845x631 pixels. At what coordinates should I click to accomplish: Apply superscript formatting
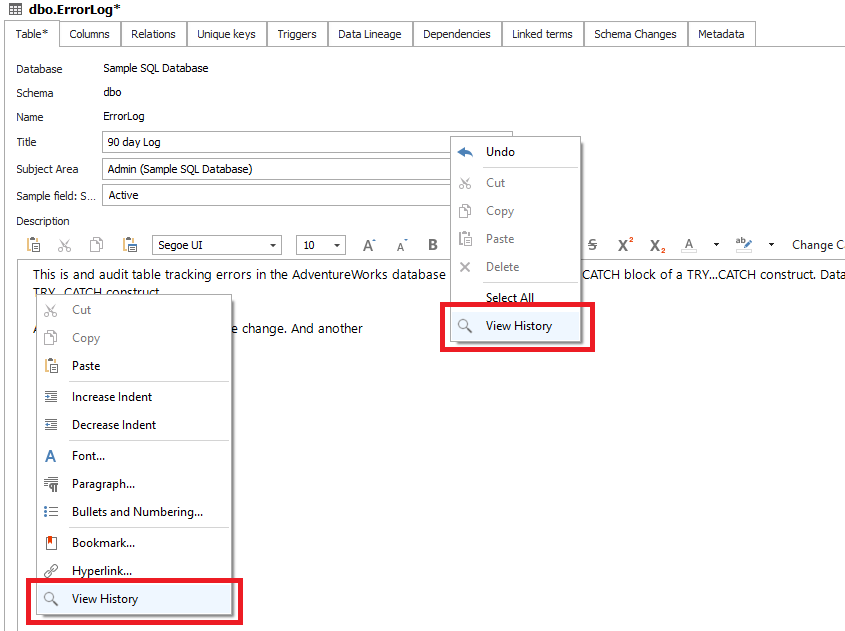(x=625, y=245)
